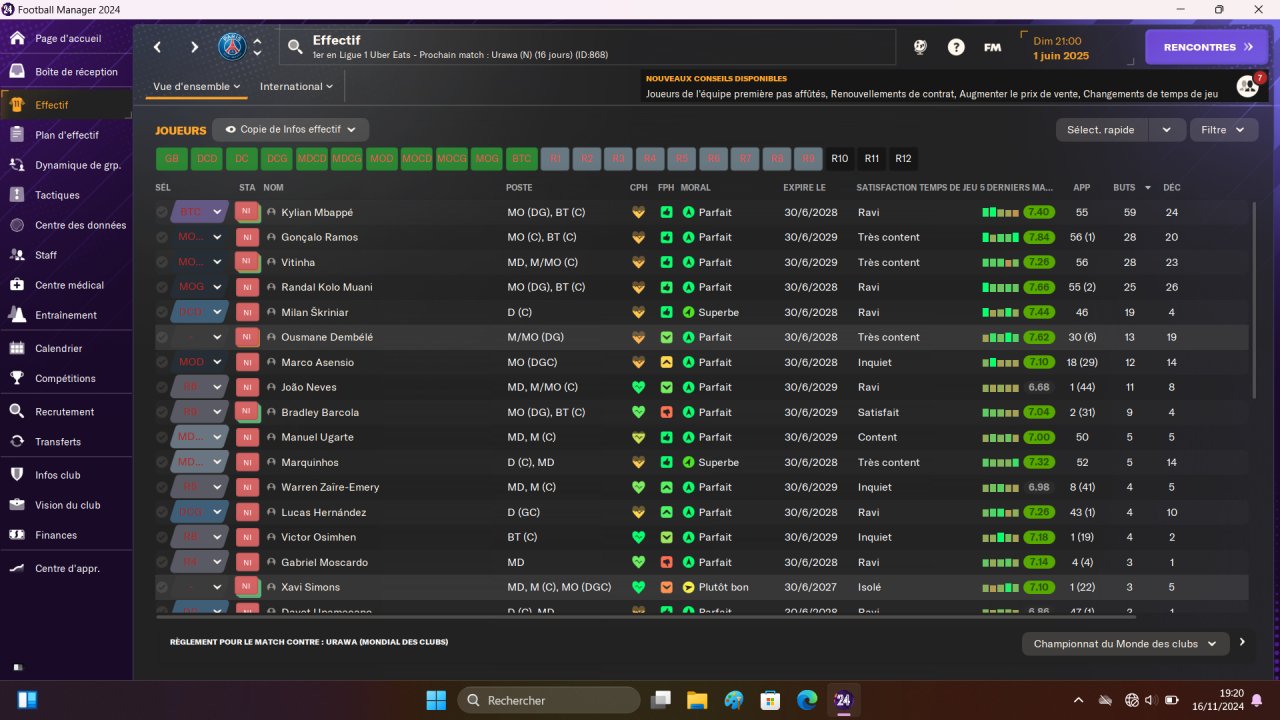Click the search magnifier icon in header

click(295, 47)
